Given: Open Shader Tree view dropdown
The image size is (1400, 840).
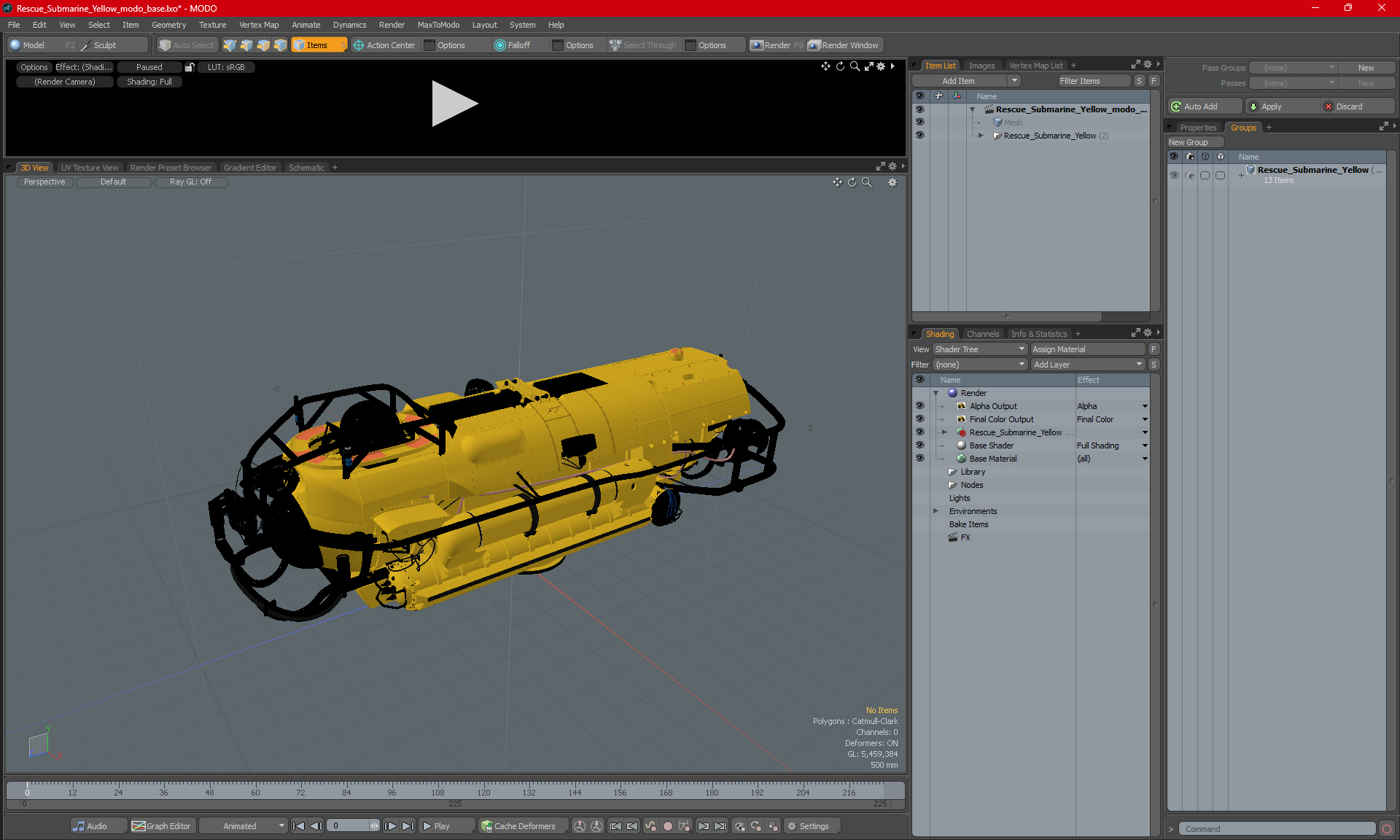Looking at the screenshot, I should (x=980, y=349).
